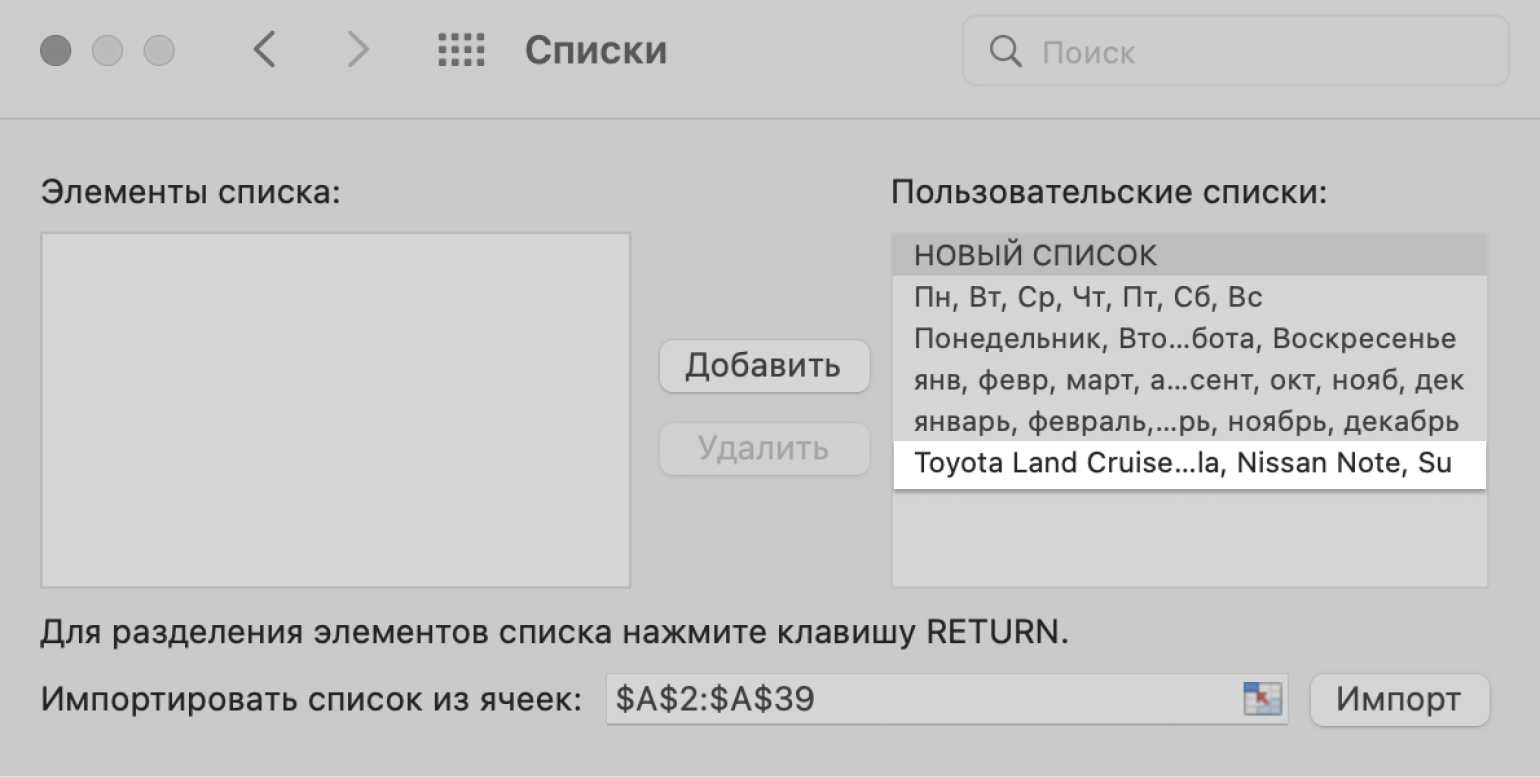Select the Понедельник weekday names list
This screenshot has width=1540, height=777.
click(x=1189, y=339)
